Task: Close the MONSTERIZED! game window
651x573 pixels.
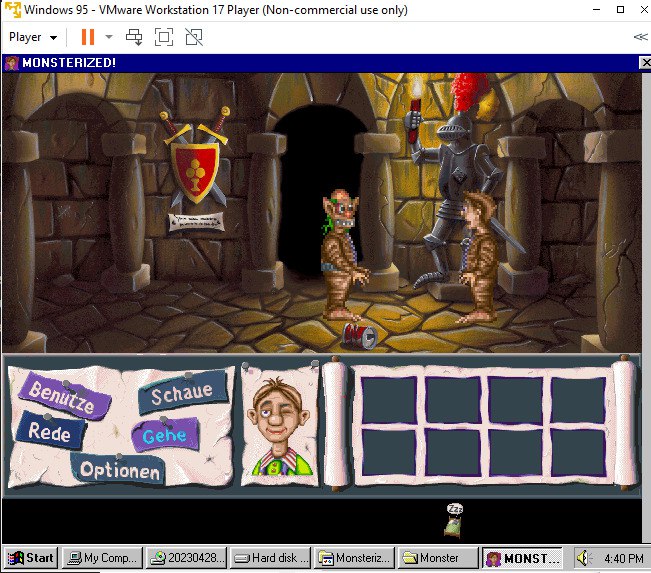Action: (646, 63)
